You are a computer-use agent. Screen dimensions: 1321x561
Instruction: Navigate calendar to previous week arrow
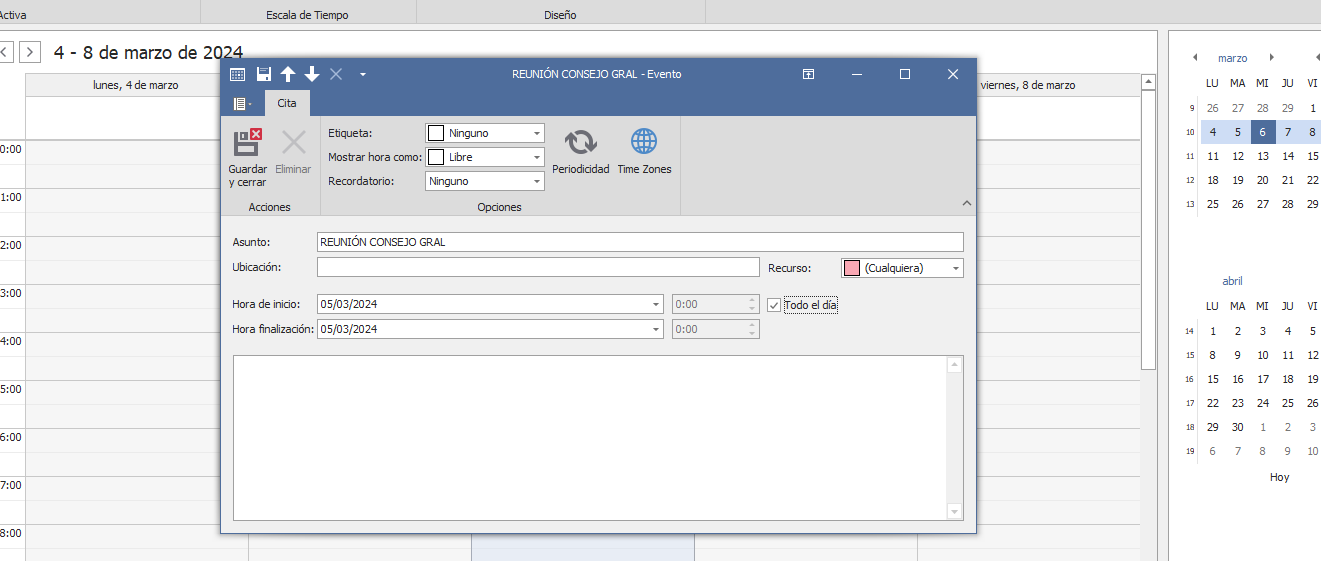[5, 51]
